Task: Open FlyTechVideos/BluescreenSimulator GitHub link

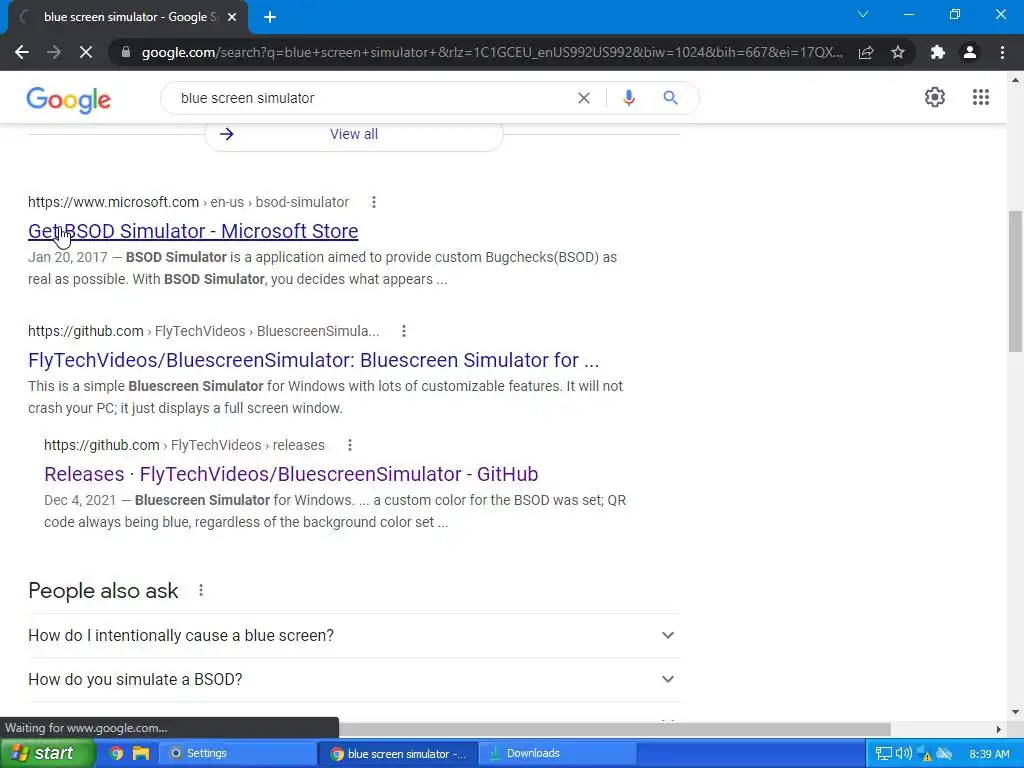Action: (313, 360)
